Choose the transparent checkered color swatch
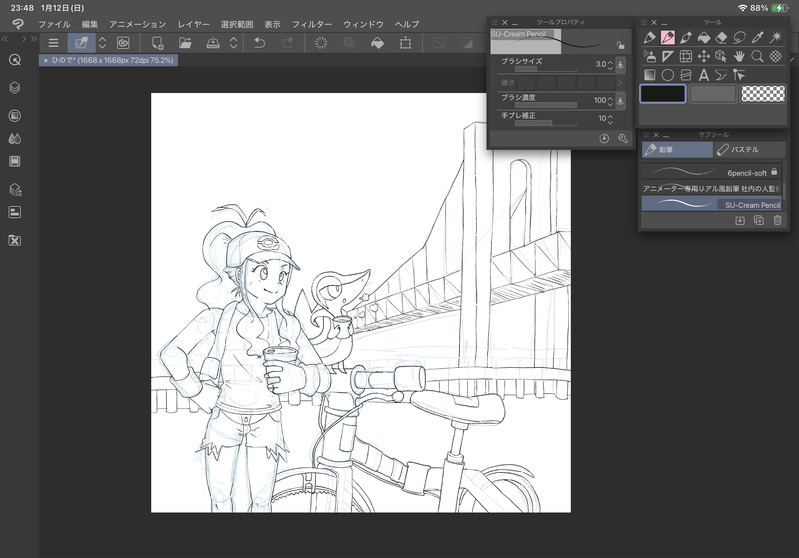 point(763,94)
